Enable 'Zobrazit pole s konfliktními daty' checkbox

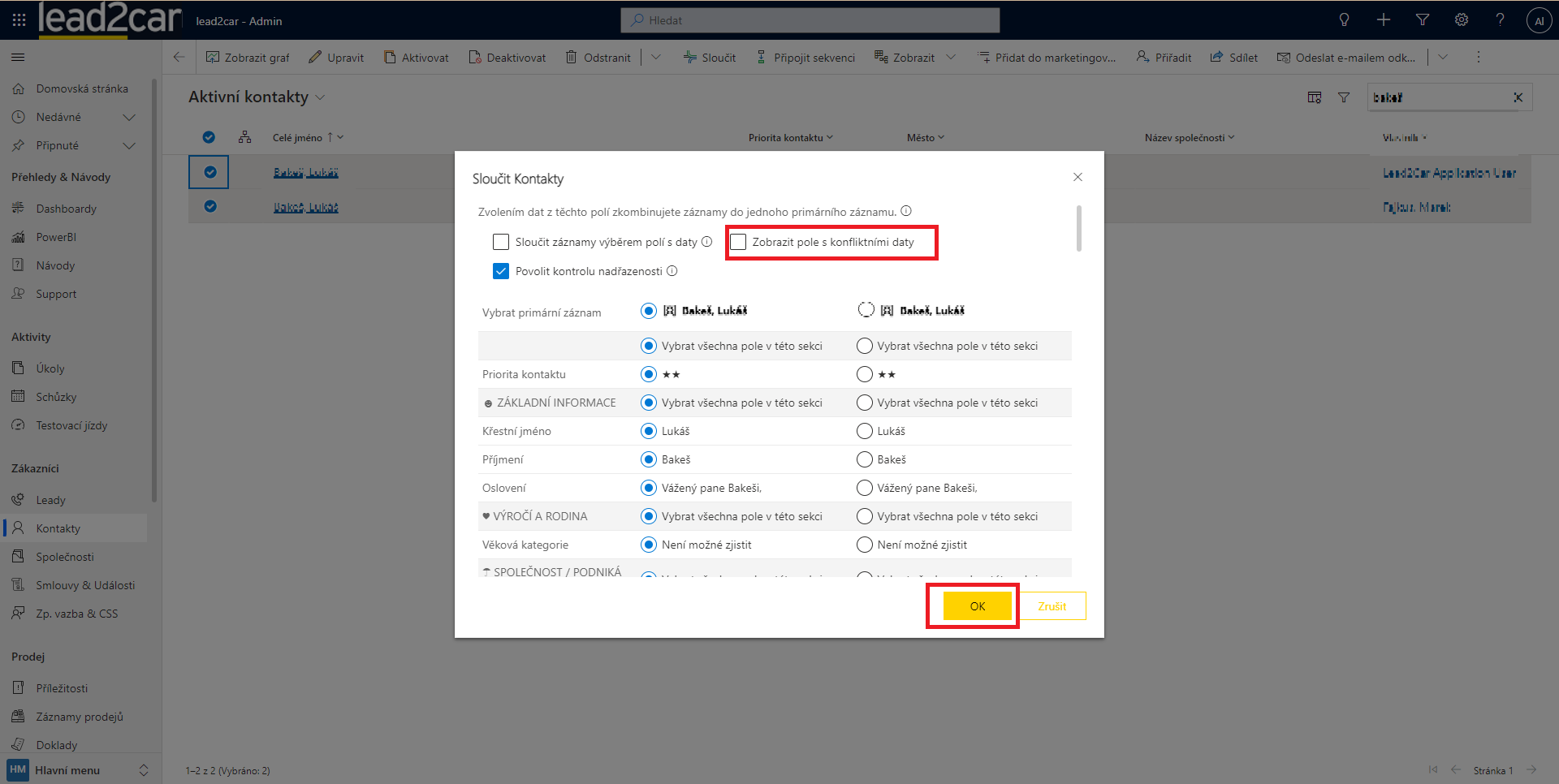[x=738, y=242]
